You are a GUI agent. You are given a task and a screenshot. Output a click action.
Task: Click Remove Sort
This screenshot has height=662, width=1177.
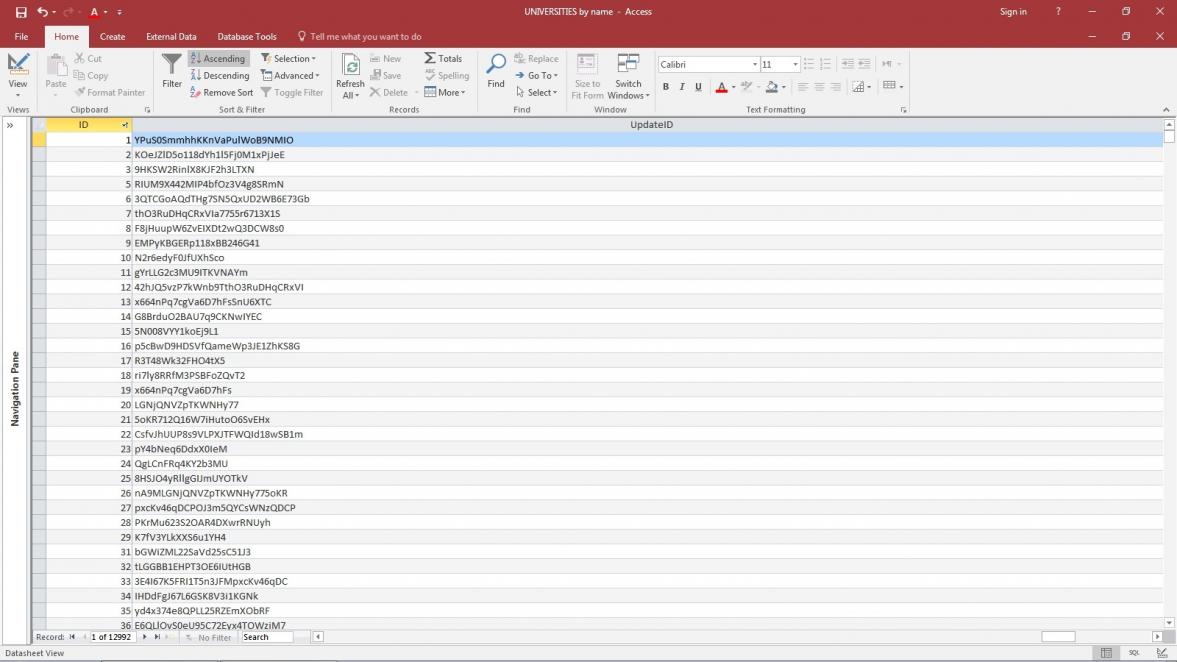click(221, 92)
